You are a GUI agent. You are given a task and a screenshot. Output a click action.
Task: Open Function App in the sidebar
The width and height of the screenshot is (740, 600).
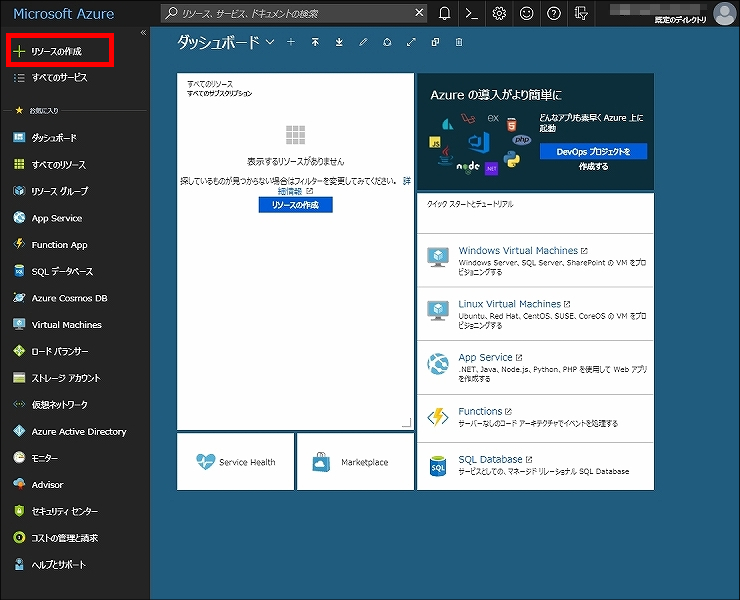(50, 245)
